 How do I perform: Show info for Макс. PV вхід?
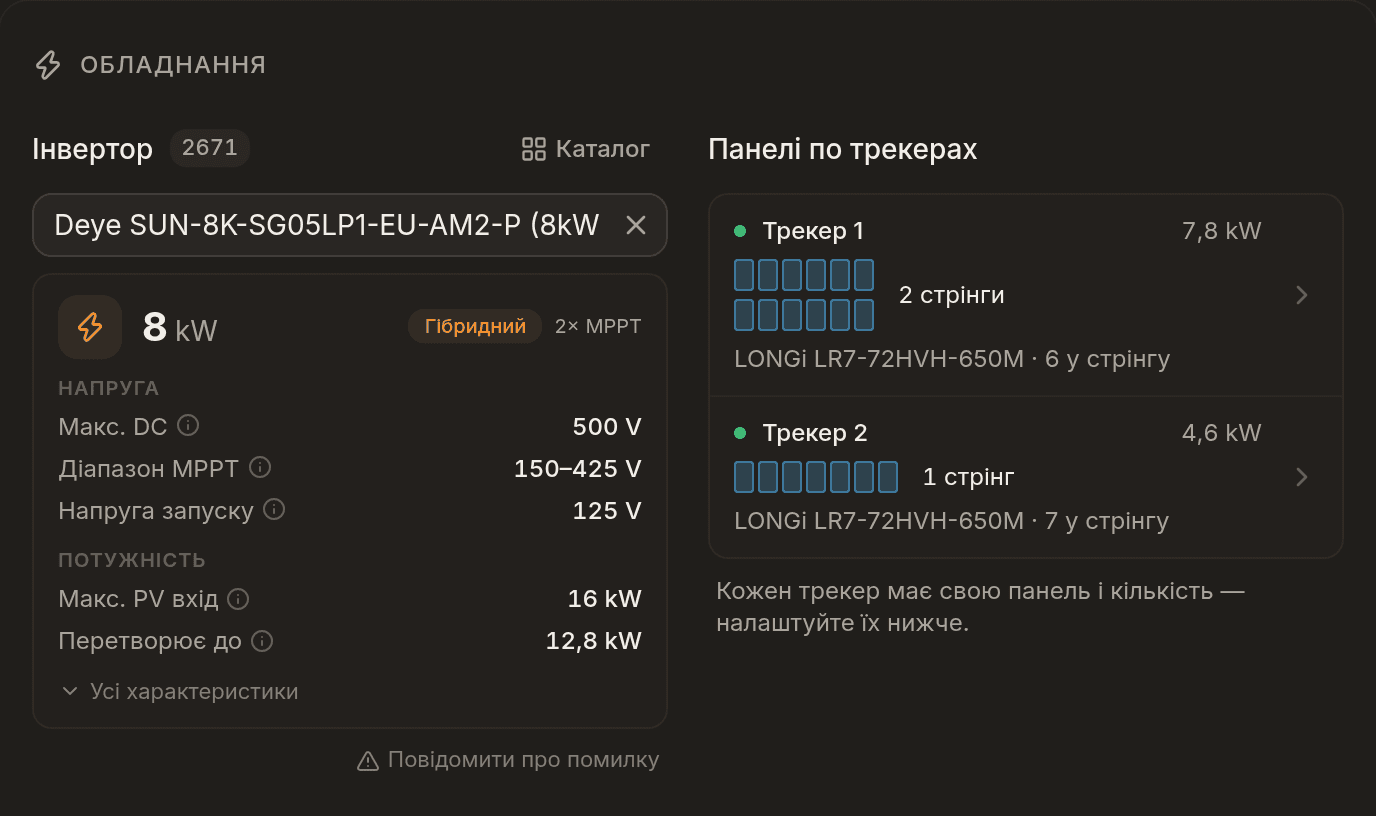(238, 599)
